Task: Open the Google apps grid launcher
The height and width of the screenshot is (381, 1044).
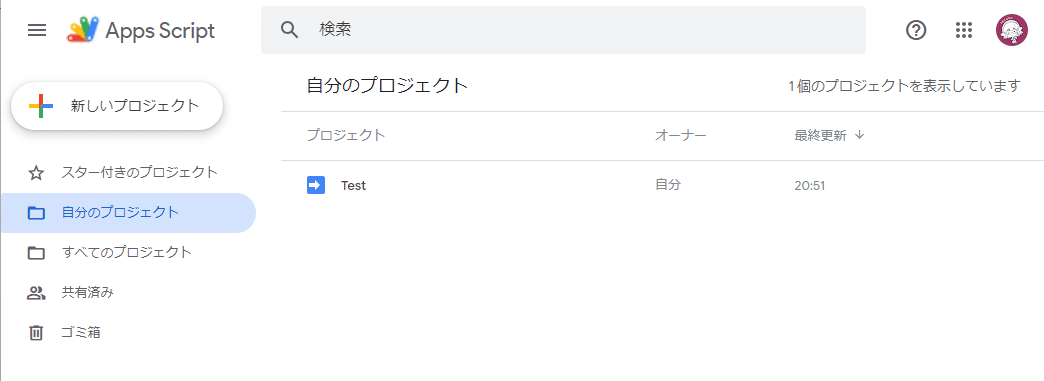Action: [x=963, y=30]
